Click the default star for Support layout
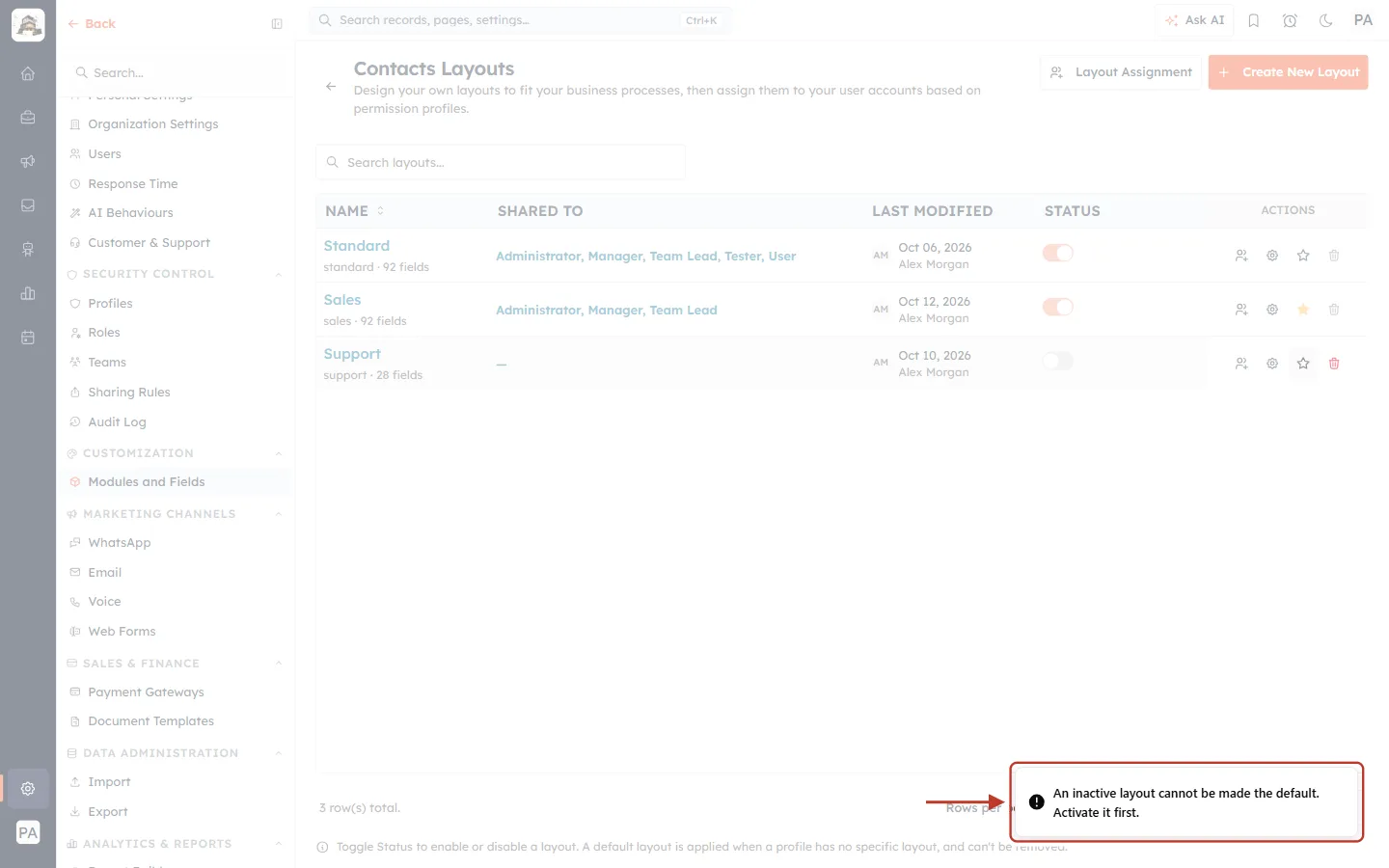The height and width of the screenshot is (868, 1389). [1303, 364]
